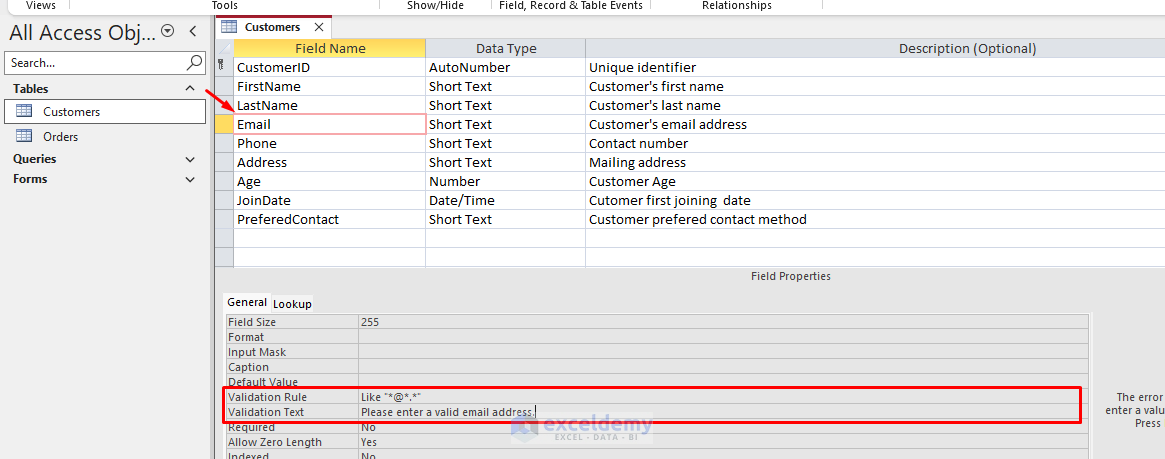Click the Customers table icon in navigation pane
1165x459 pixels.
tap(25, 111)
